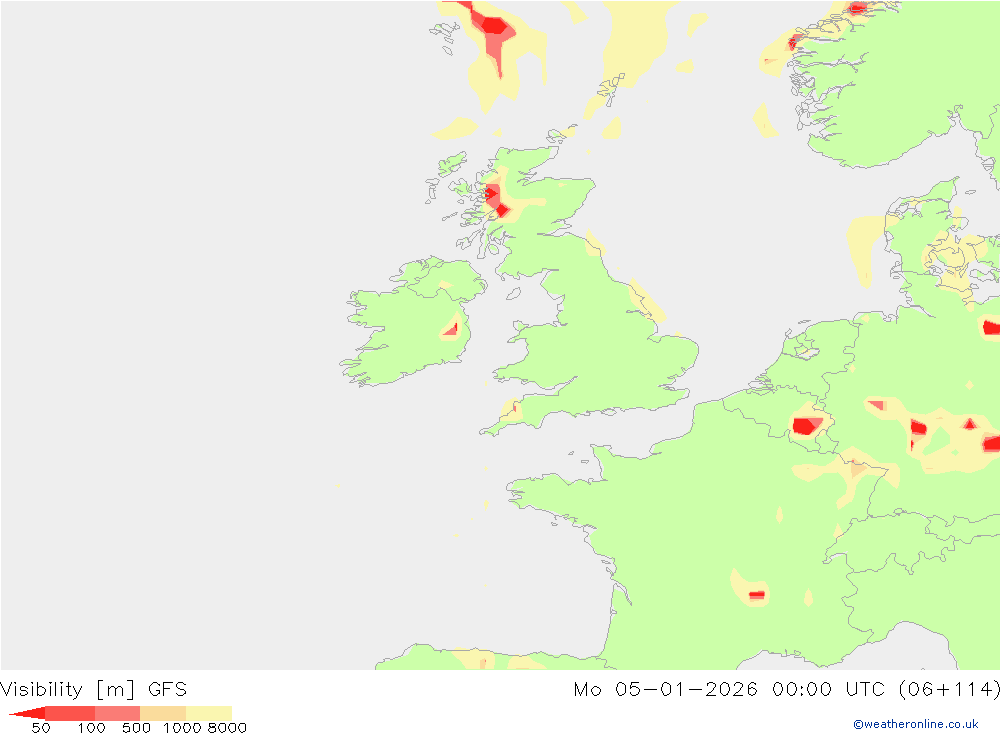Click the 'Visibility [m] GFS' title text
The height and width of the screenshot is (733, 1000).
click(93, 689)
